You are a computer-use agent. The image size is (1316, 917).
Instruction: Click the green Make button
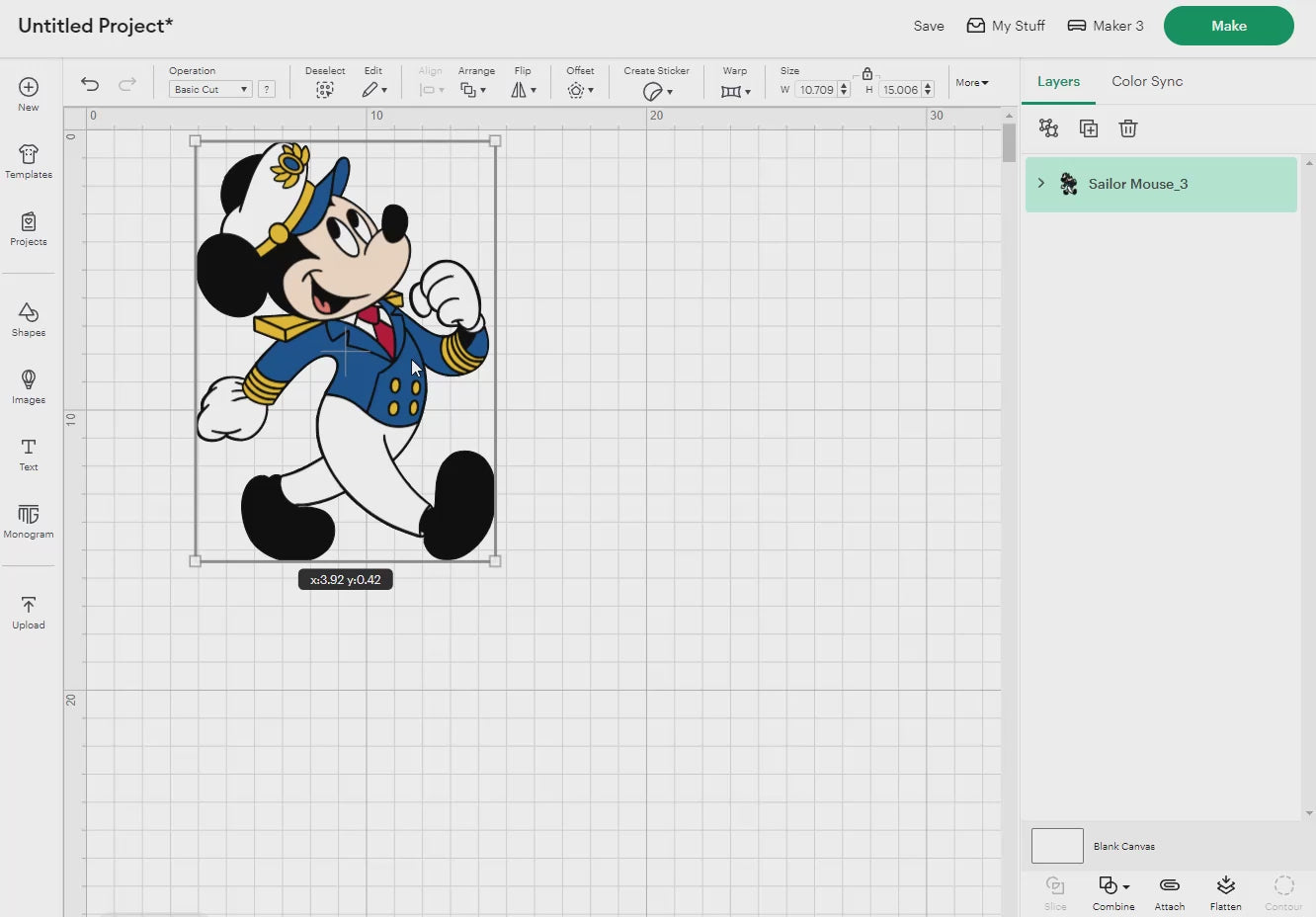point(1228,26)
